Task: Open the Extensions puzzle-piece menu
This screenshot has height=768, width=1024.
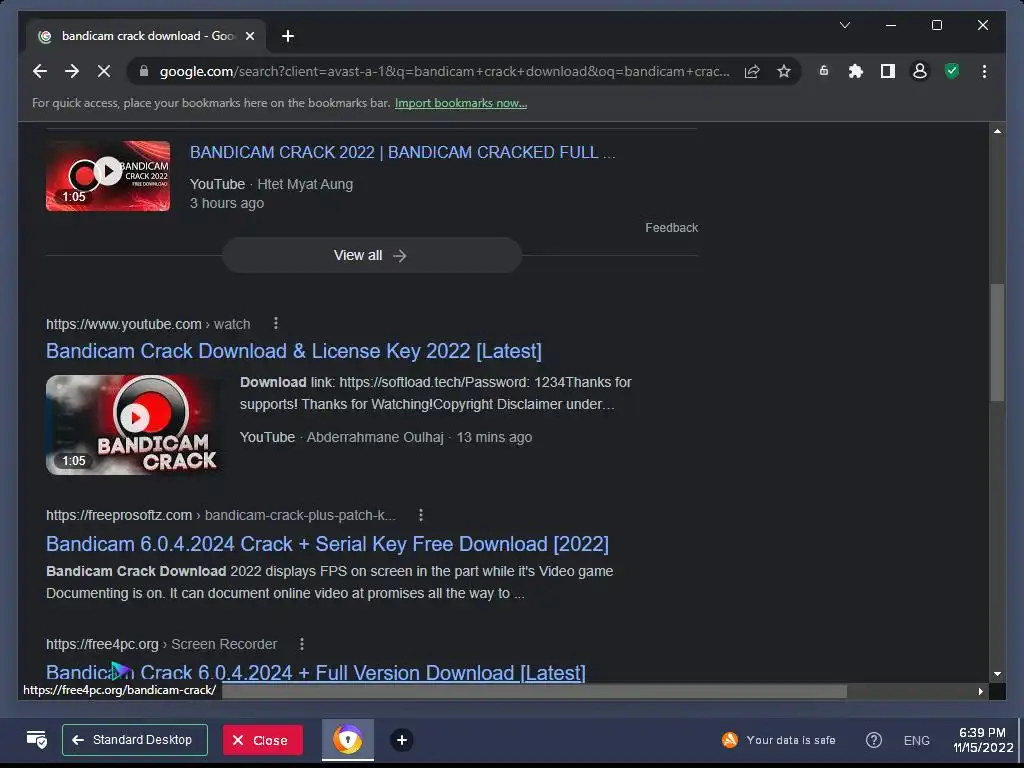Action: (x=856, y=71)
